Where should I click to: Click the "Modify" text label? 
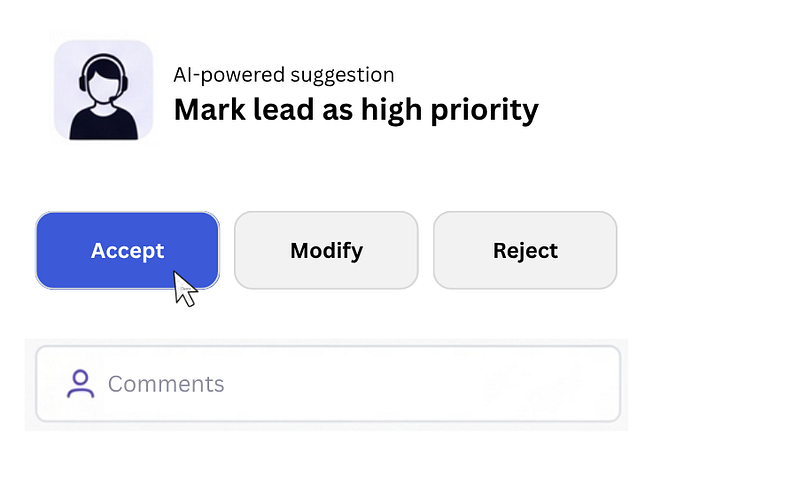pyautogui.click(x=326, y=250)
